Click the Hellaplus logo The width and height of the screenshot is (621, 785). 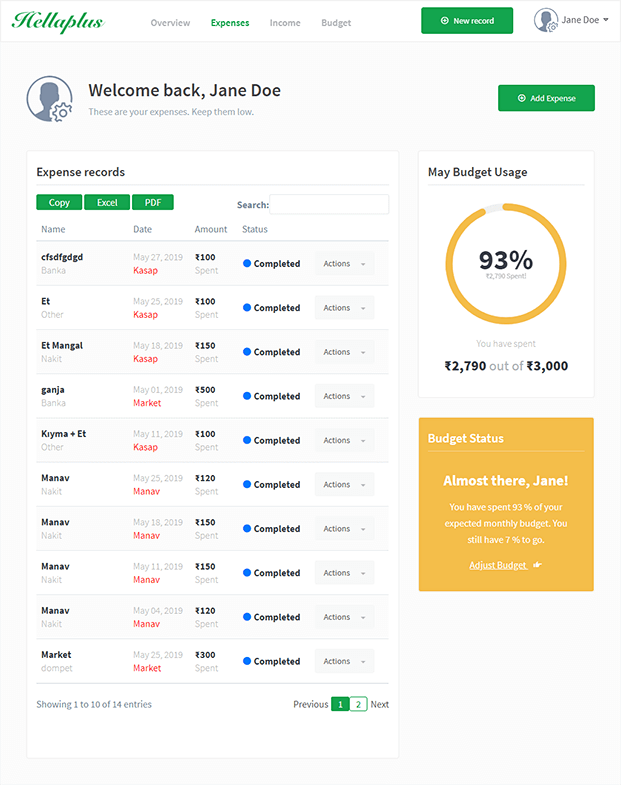(58, 21)
